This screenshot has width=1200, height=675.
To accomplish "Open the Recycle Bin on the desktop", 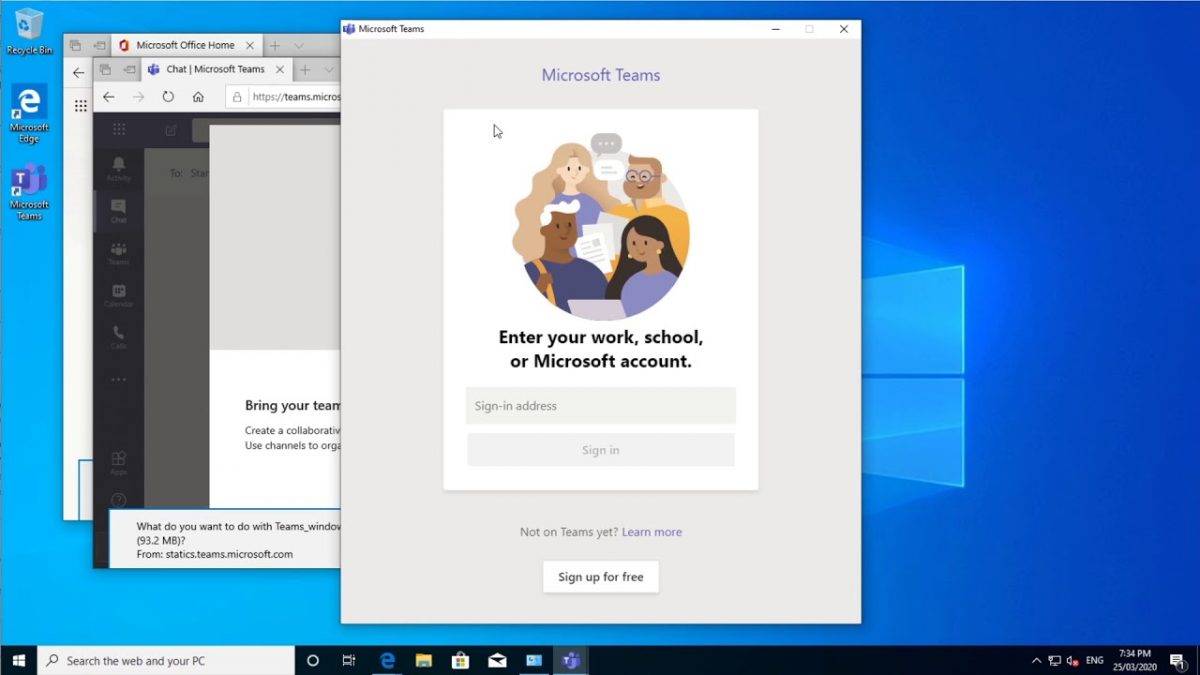I will point(29,25).
